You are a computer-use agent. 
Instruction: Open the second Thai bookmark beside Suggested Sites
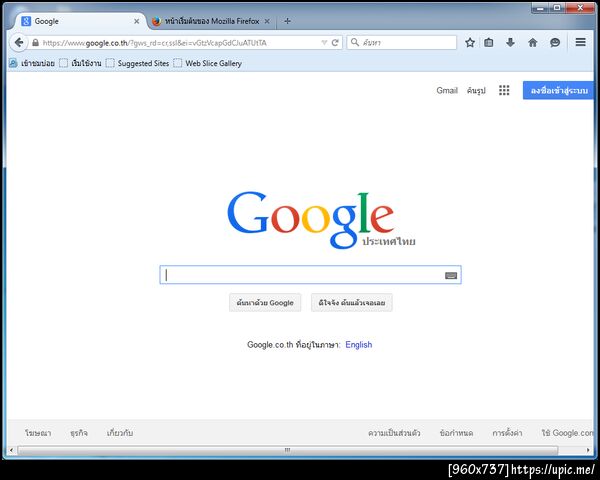(x=80, y=63)
